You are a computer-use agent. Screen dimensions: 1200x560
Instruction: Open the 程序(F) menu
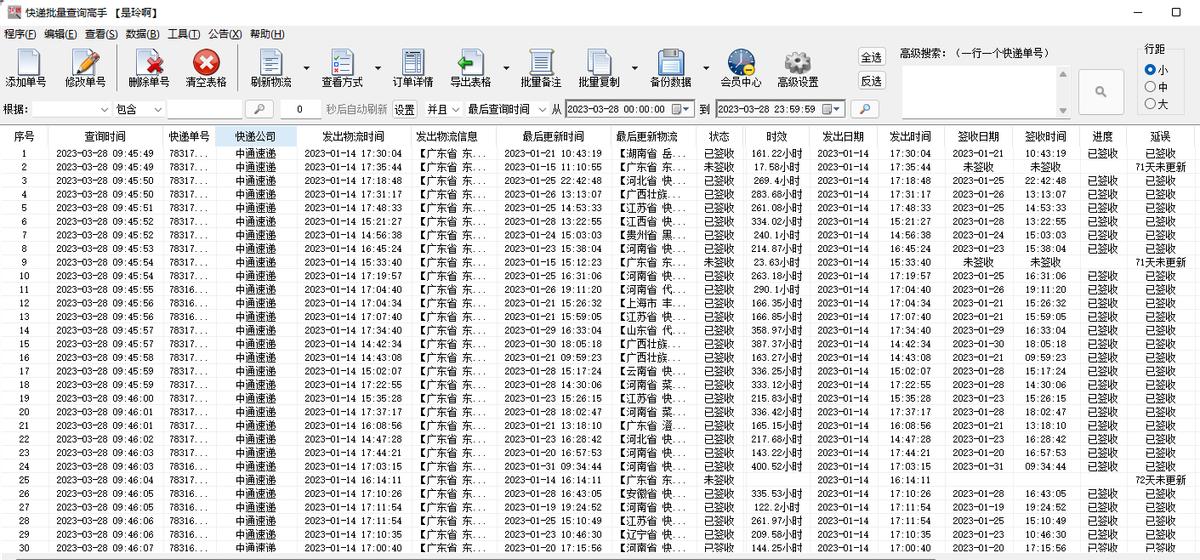20,34
